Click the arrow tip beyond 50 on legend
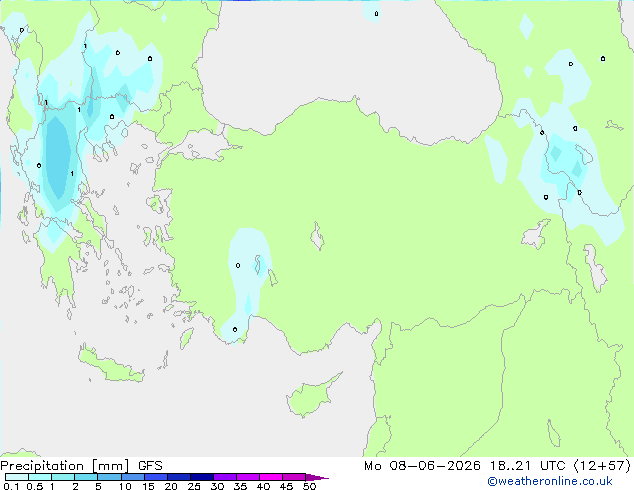This screenshot has width=634, height=490. pyautogui.click(x=318, y=477)
